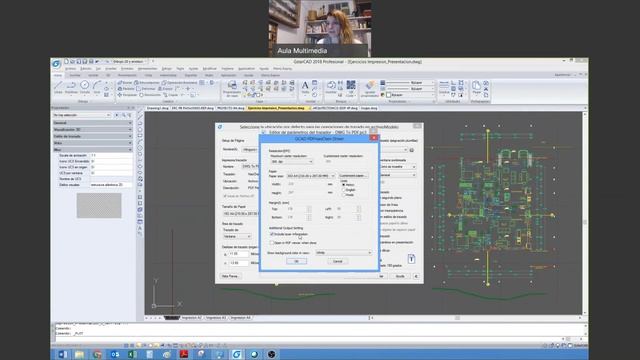Click the Customized paper button
The width and height of the screenshot is (640, 360).
click(x=353, y=176)
